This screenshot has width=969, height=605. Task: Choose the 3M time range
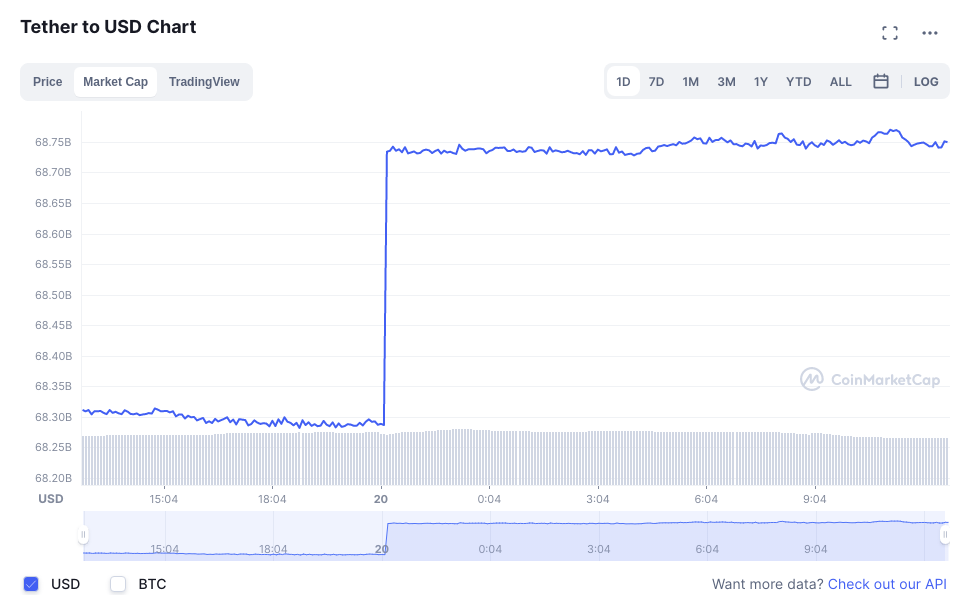click(726, 82)
